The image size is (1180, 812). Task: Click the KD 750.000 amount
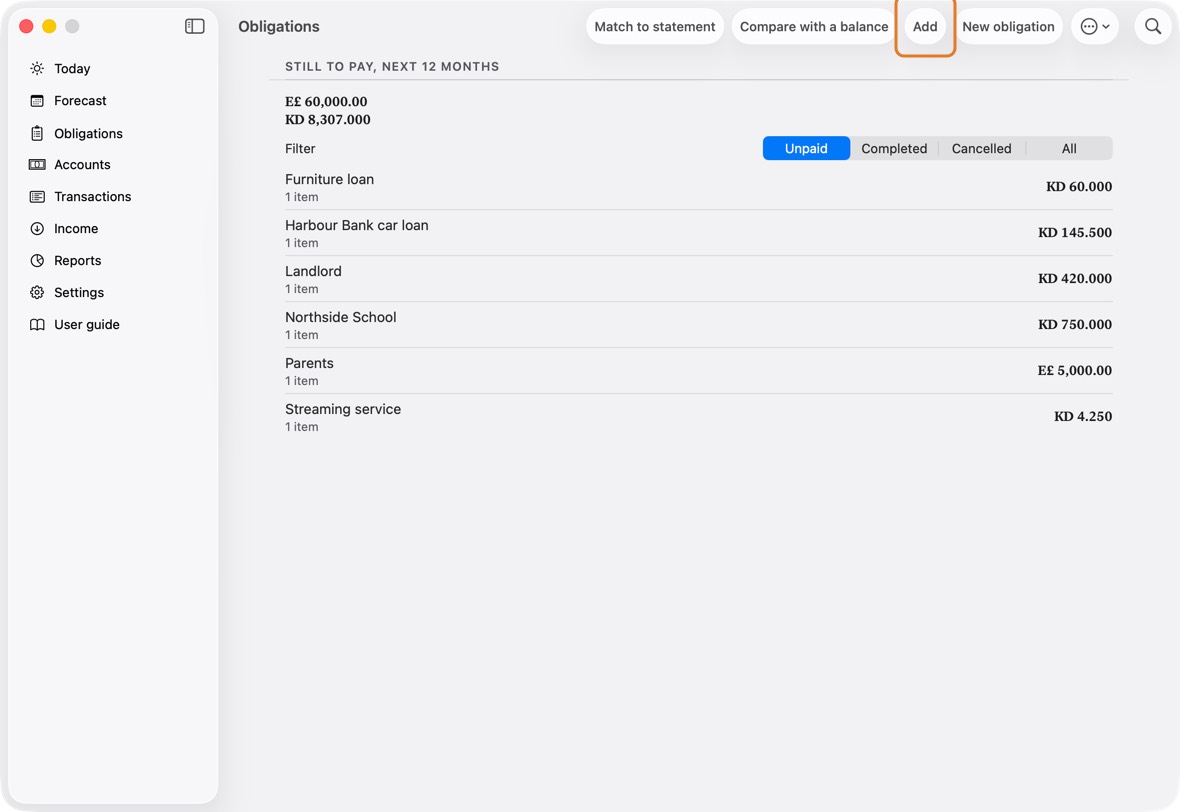coord(1075,324)
